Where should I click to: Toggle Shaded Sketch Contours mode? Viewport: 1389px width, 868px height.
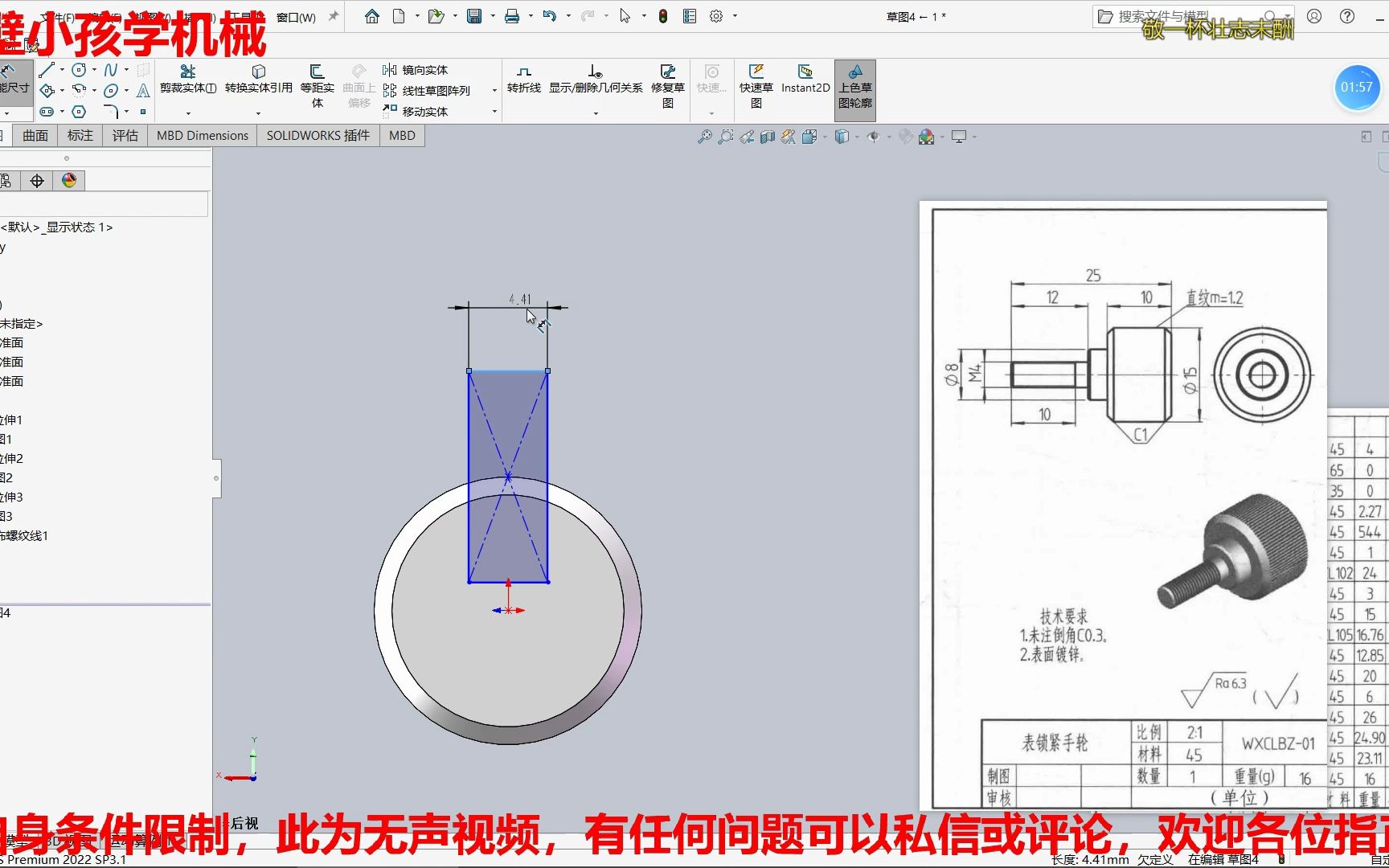pyautogui.click(x=854, y=88)
